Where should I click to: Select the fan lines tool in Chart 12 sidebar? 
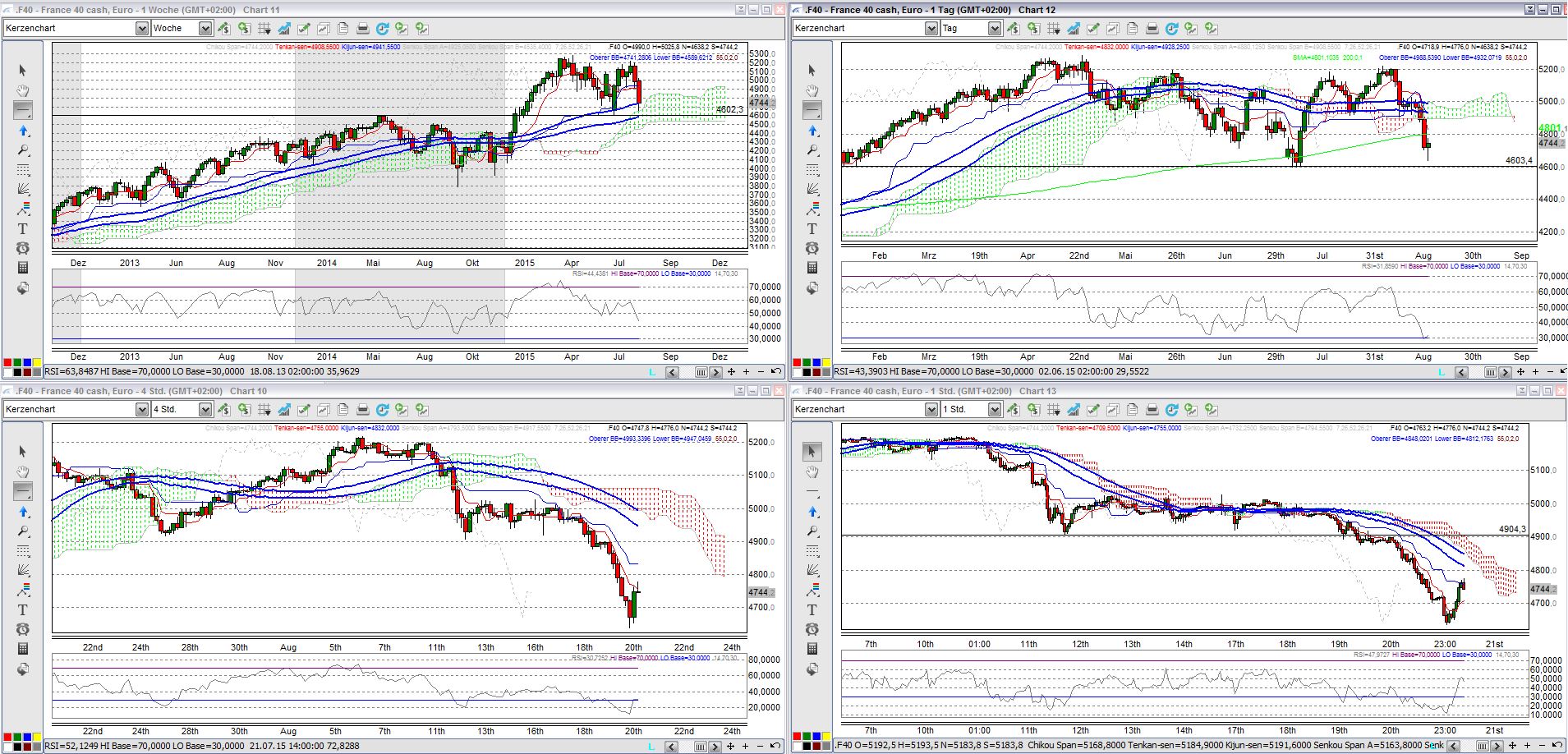tap(812, 189)
